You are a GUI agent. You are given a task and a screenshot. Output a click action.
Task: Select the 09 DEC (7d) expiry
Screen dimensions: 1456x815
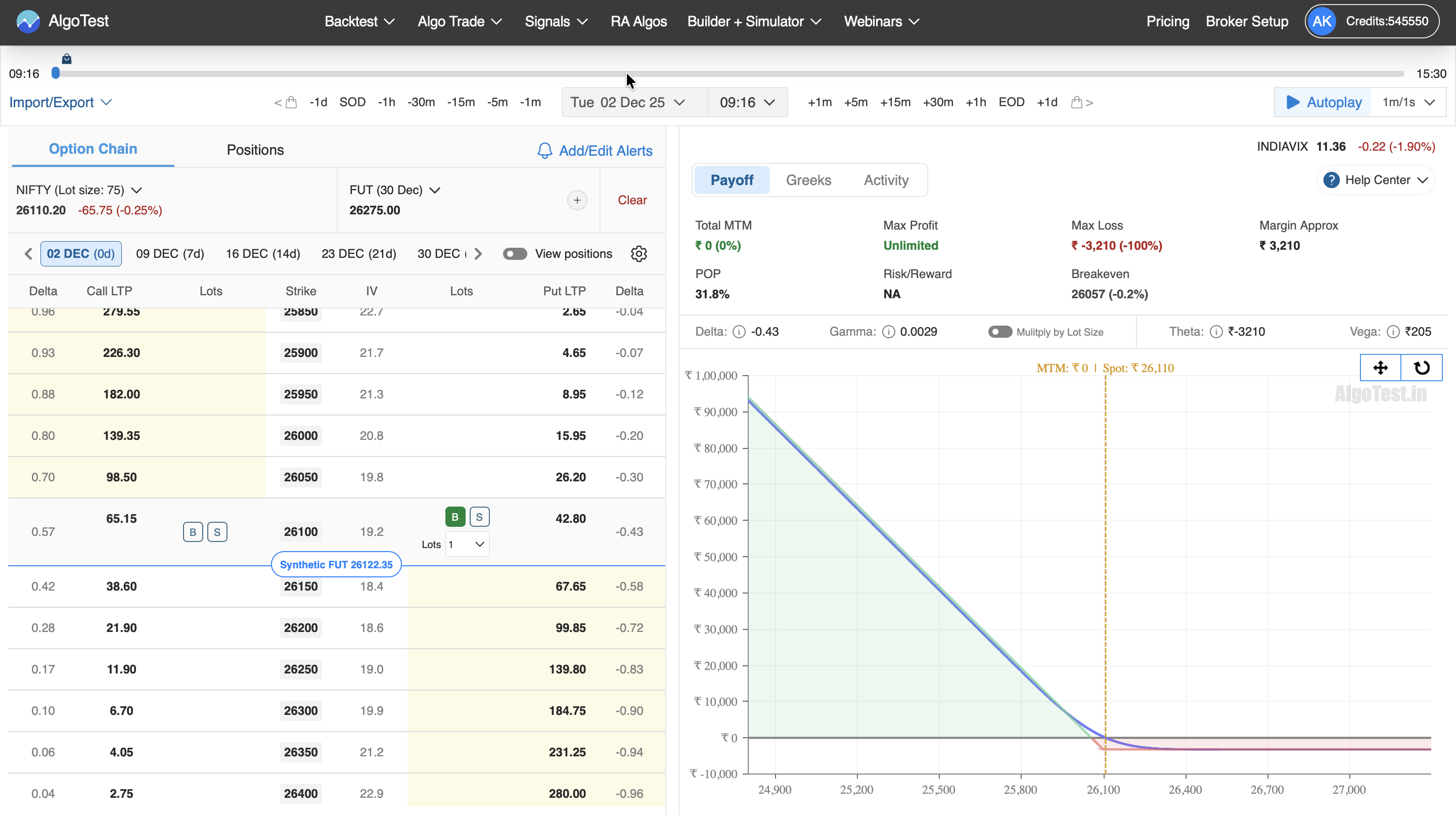click(169, 254)
